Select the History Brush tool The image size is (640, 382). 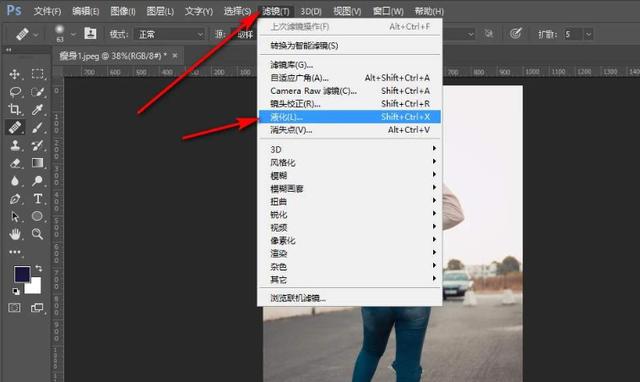click(x=38, y=145)
